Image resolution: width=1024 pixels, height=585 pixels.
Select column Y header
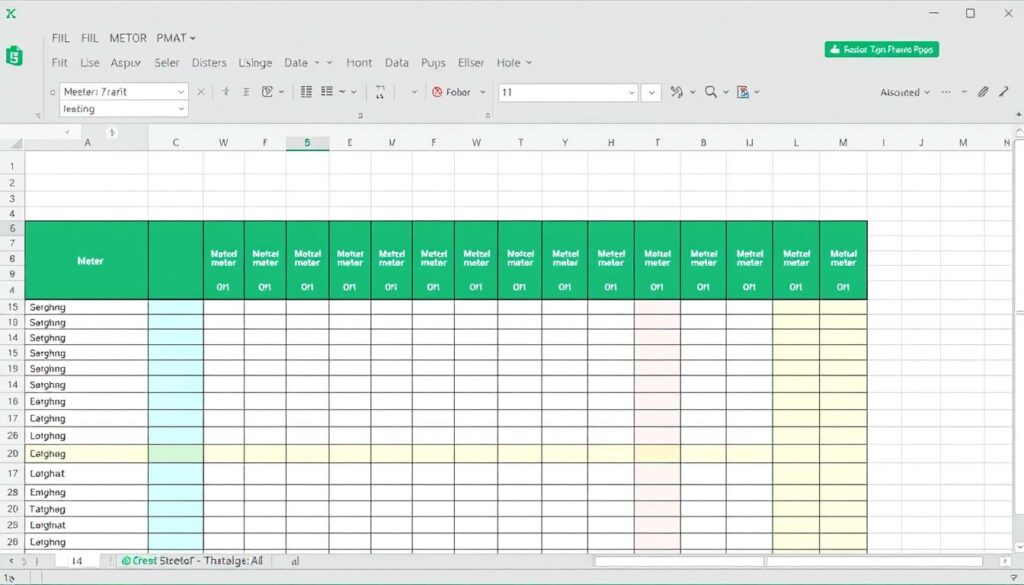(565, 143)
